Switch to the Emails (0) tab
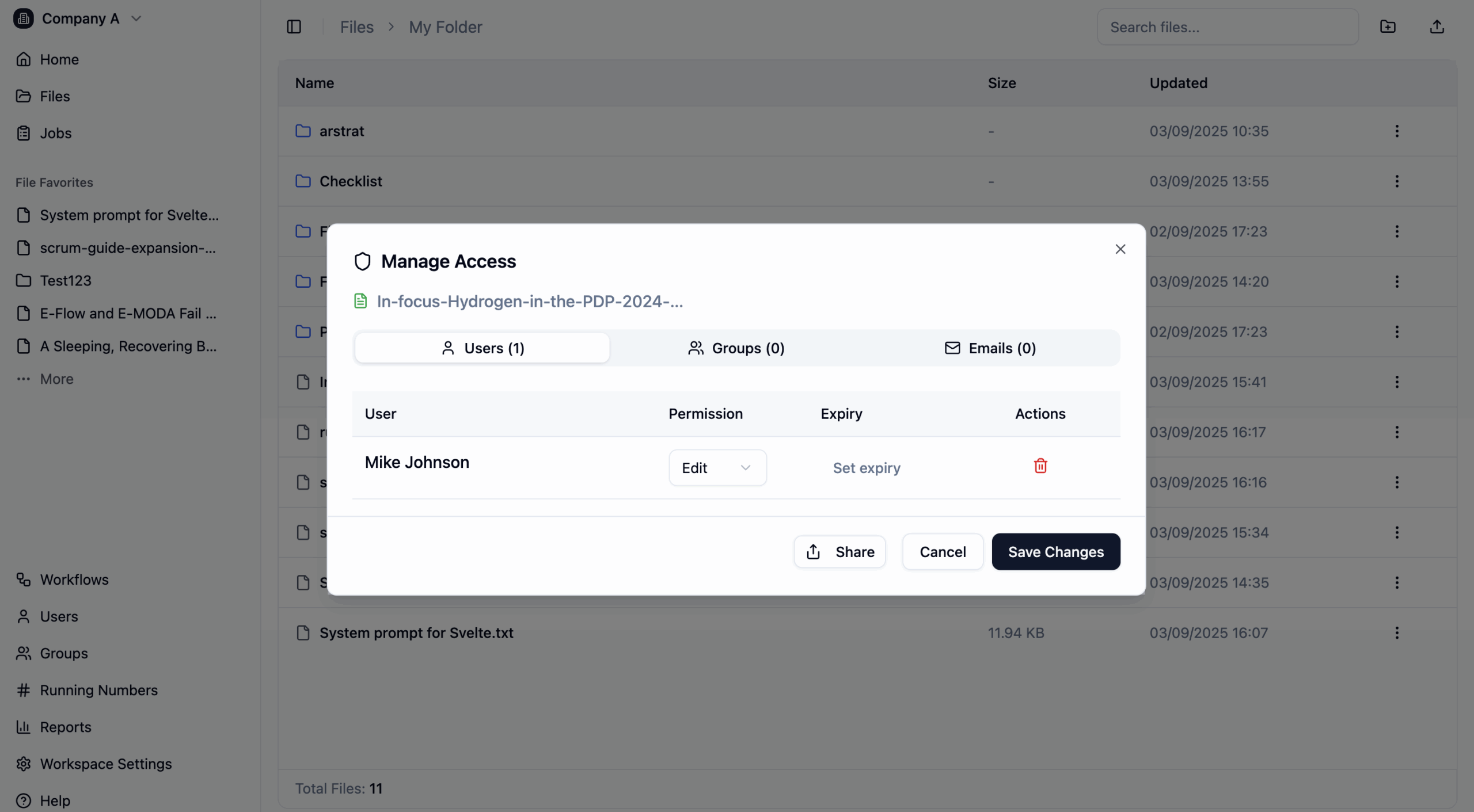The height and width of the screenshot is (812, 1474). pos(990,348)
